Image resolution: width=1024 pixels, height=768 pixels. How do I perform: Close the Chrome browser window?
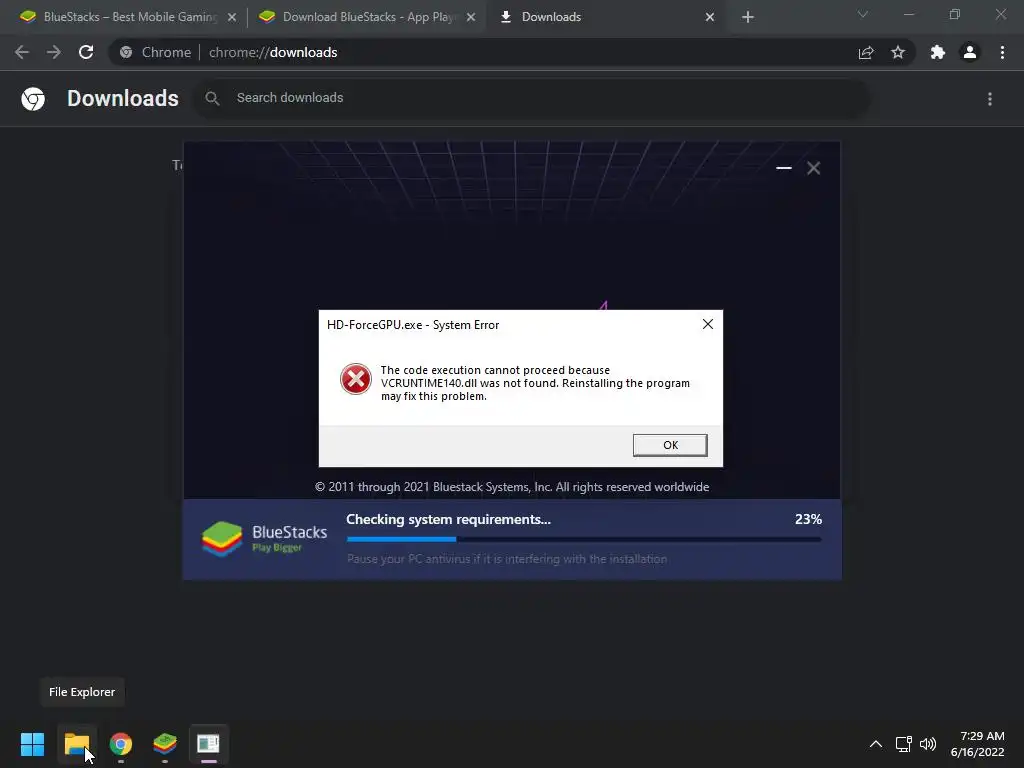[x=1000, y=14]
